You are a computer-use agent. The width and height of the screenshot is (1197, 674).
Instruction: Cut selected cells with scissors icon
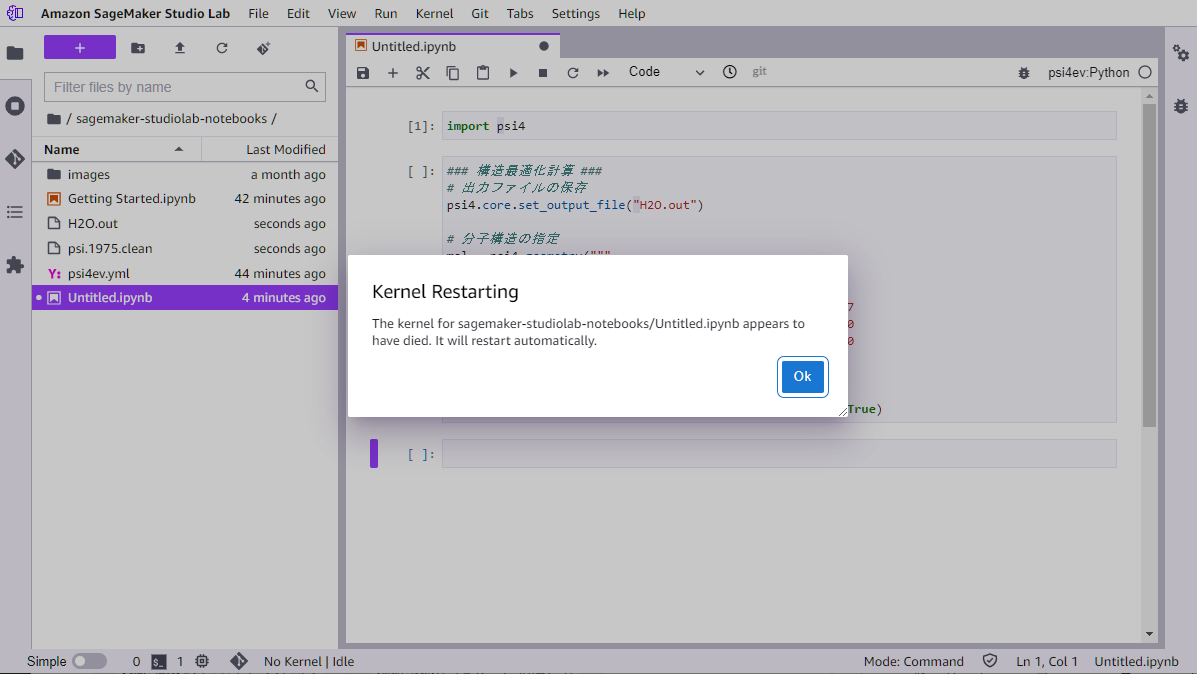(x=423, y=73)
